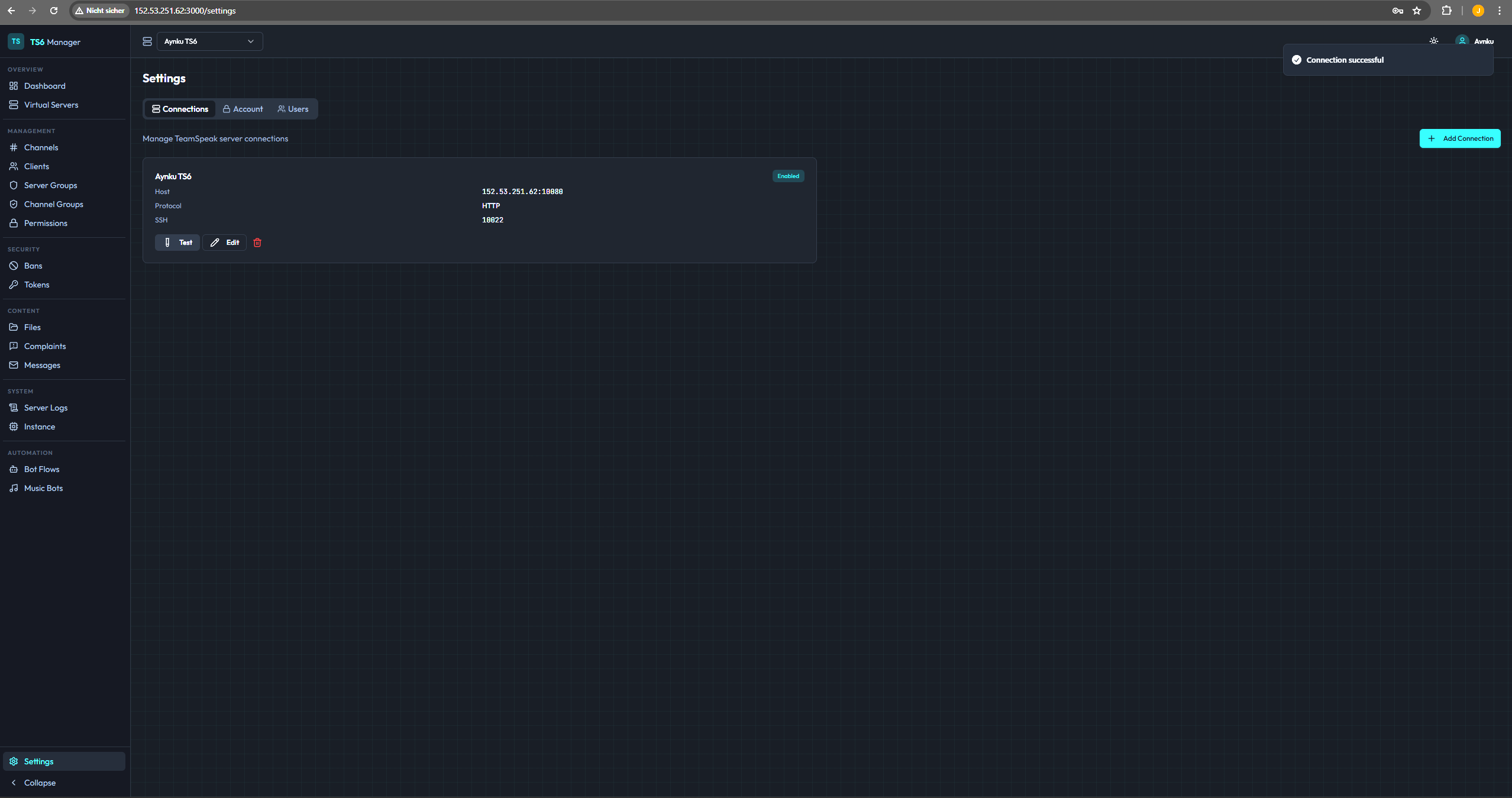1512x798 pixels.
Task: Click the Enabled status badge
Action: 788,176
